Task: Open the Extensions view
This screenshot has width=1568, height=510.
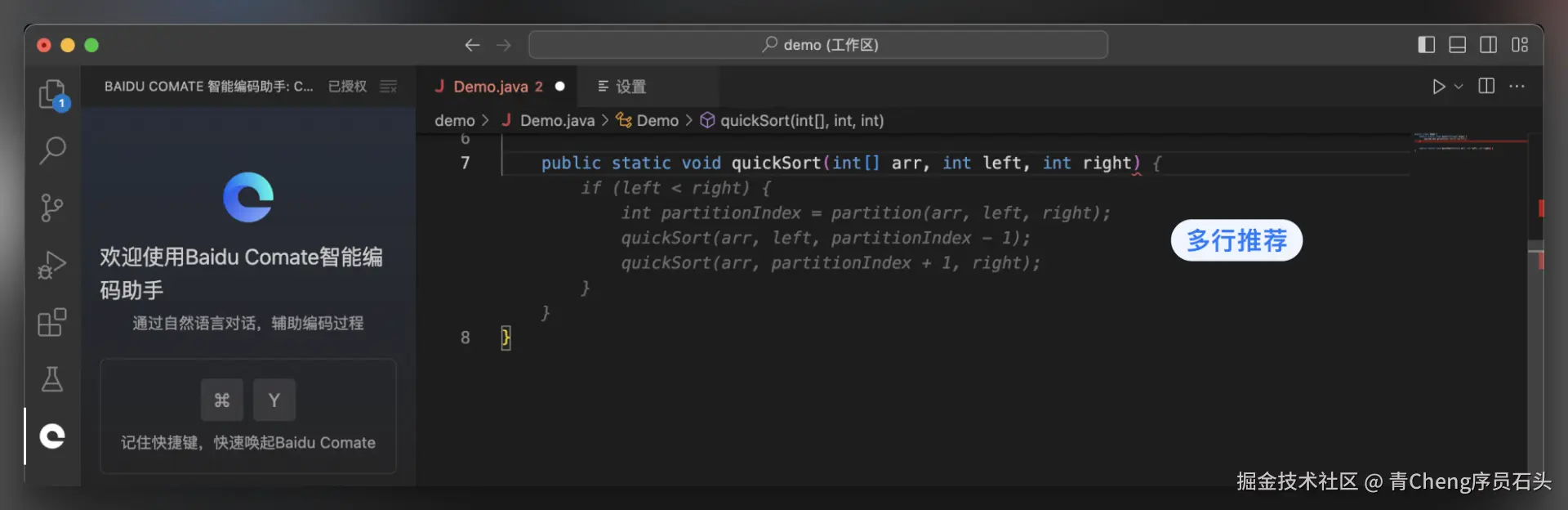Action: point(52,322)
